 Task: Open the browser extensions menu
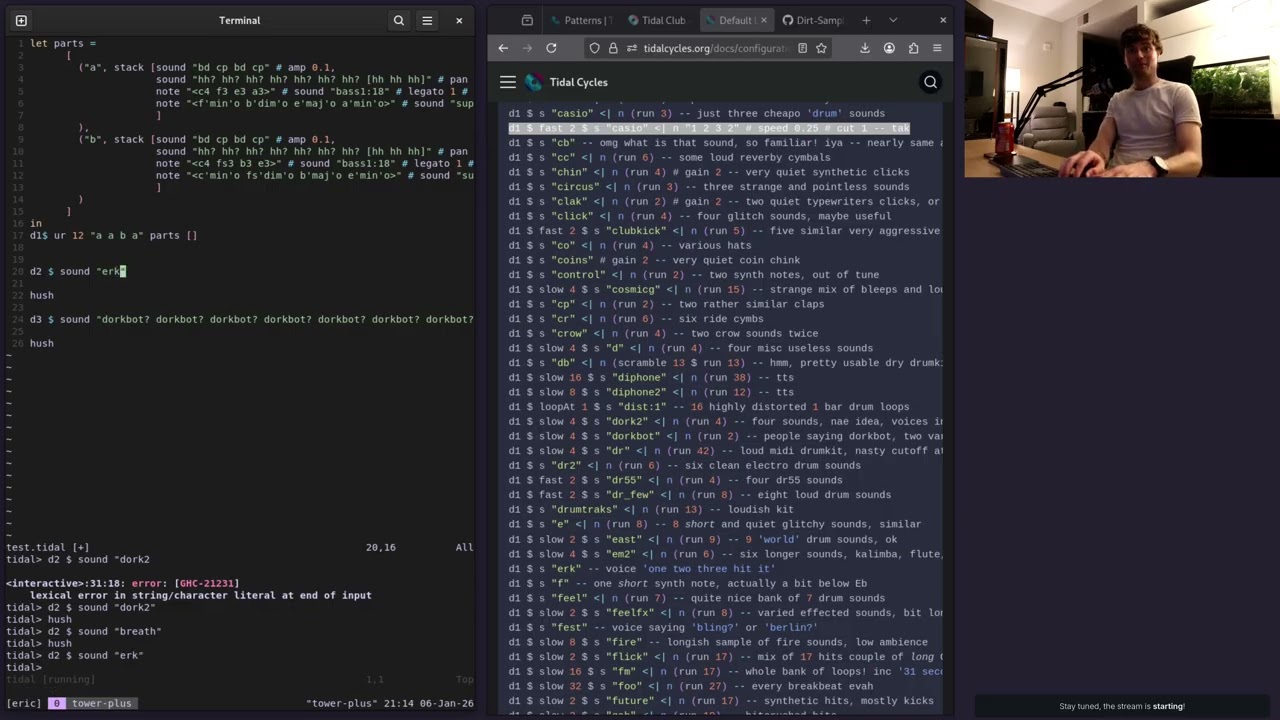(x=913, y=48)
